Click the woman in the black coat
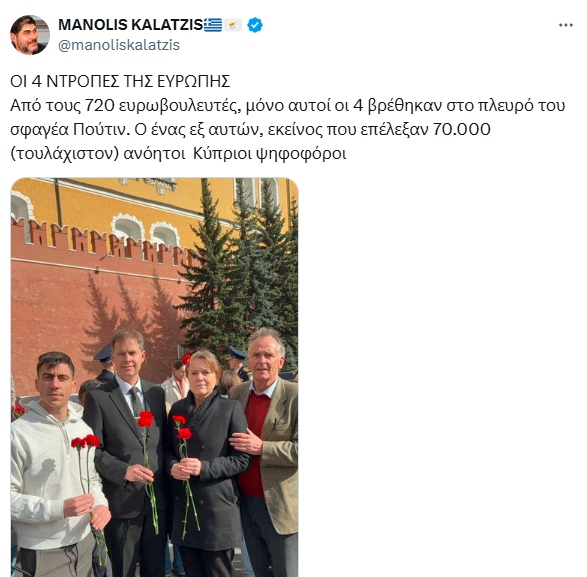 coord(207,461)
